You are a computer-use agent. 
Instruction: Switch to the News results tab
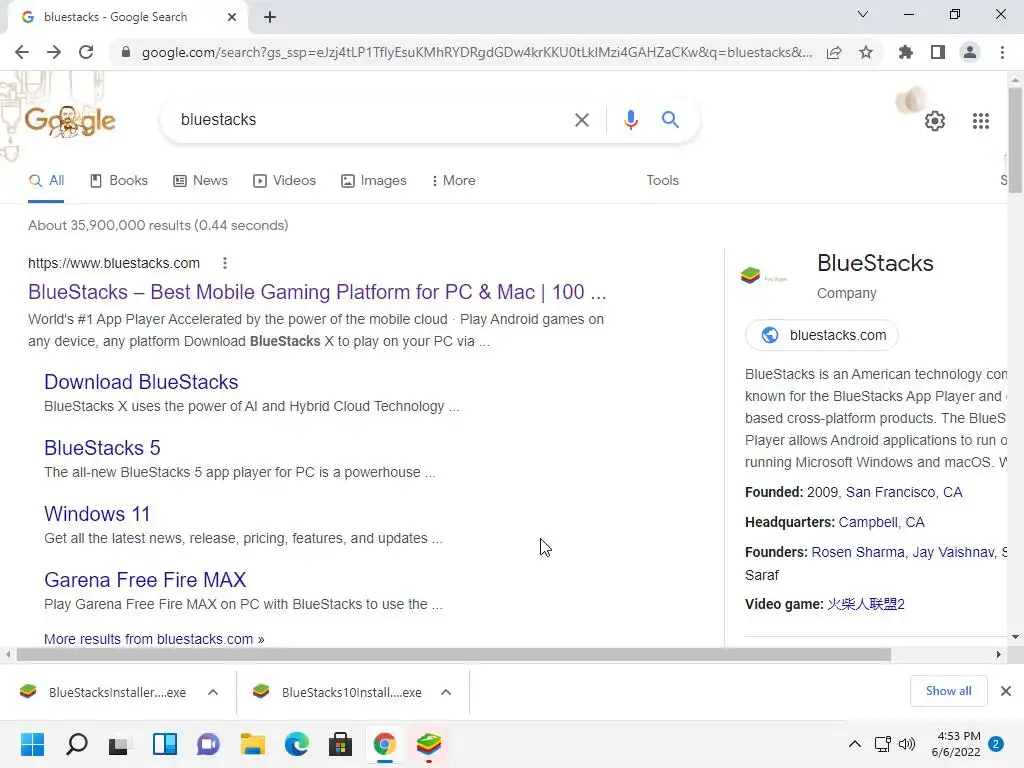click(x=200, y=181)
